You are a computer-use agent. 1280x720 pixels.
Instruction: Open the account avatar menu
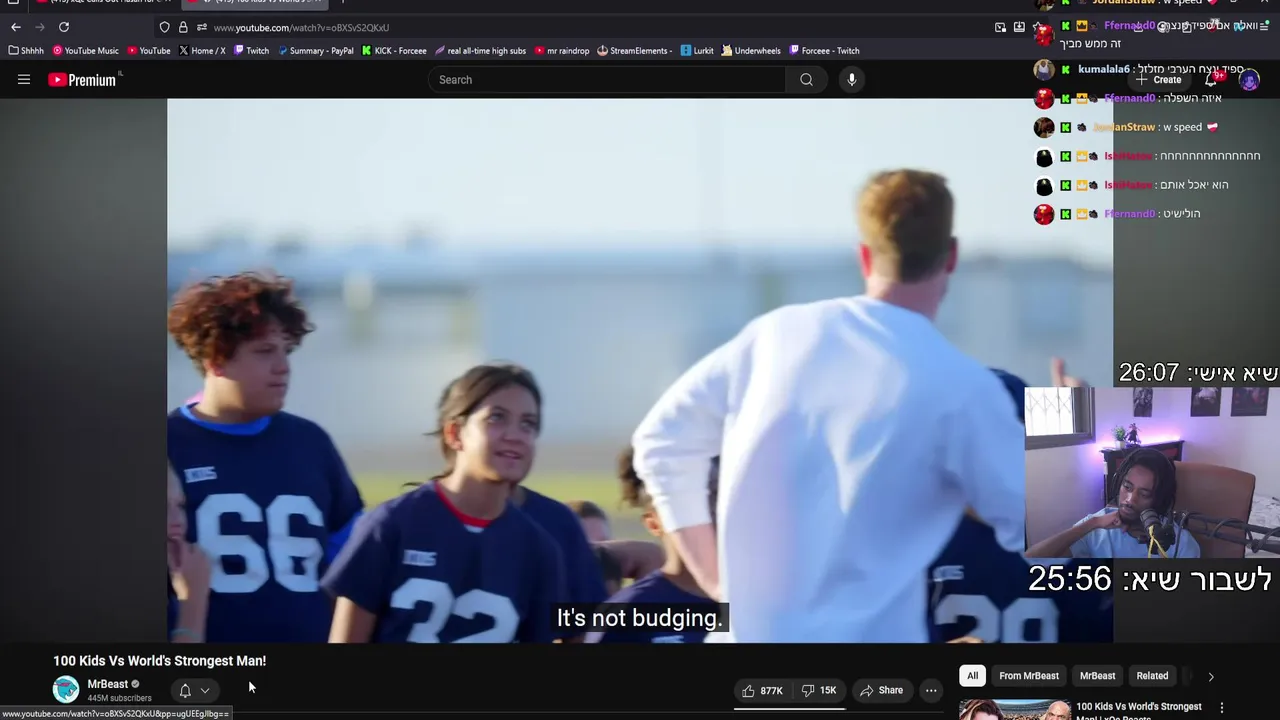pyautogui.click(x=1249, y=80)
